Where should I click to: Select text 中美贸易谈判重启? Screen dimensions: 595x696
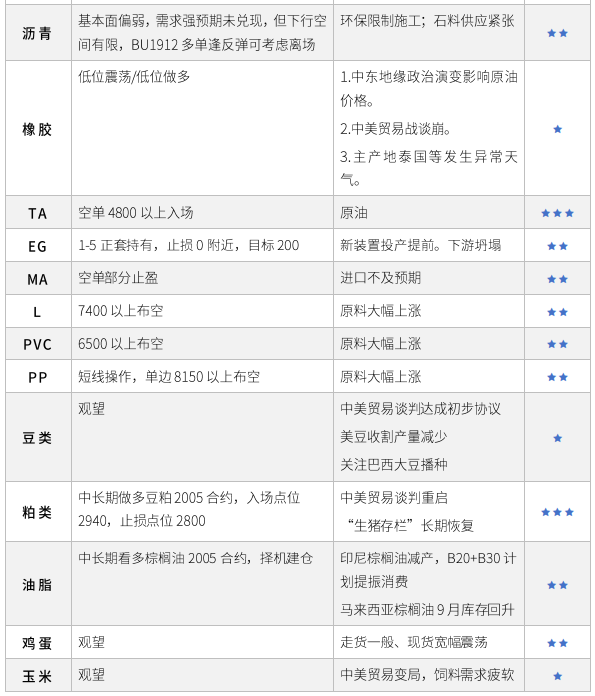(394, 498)
